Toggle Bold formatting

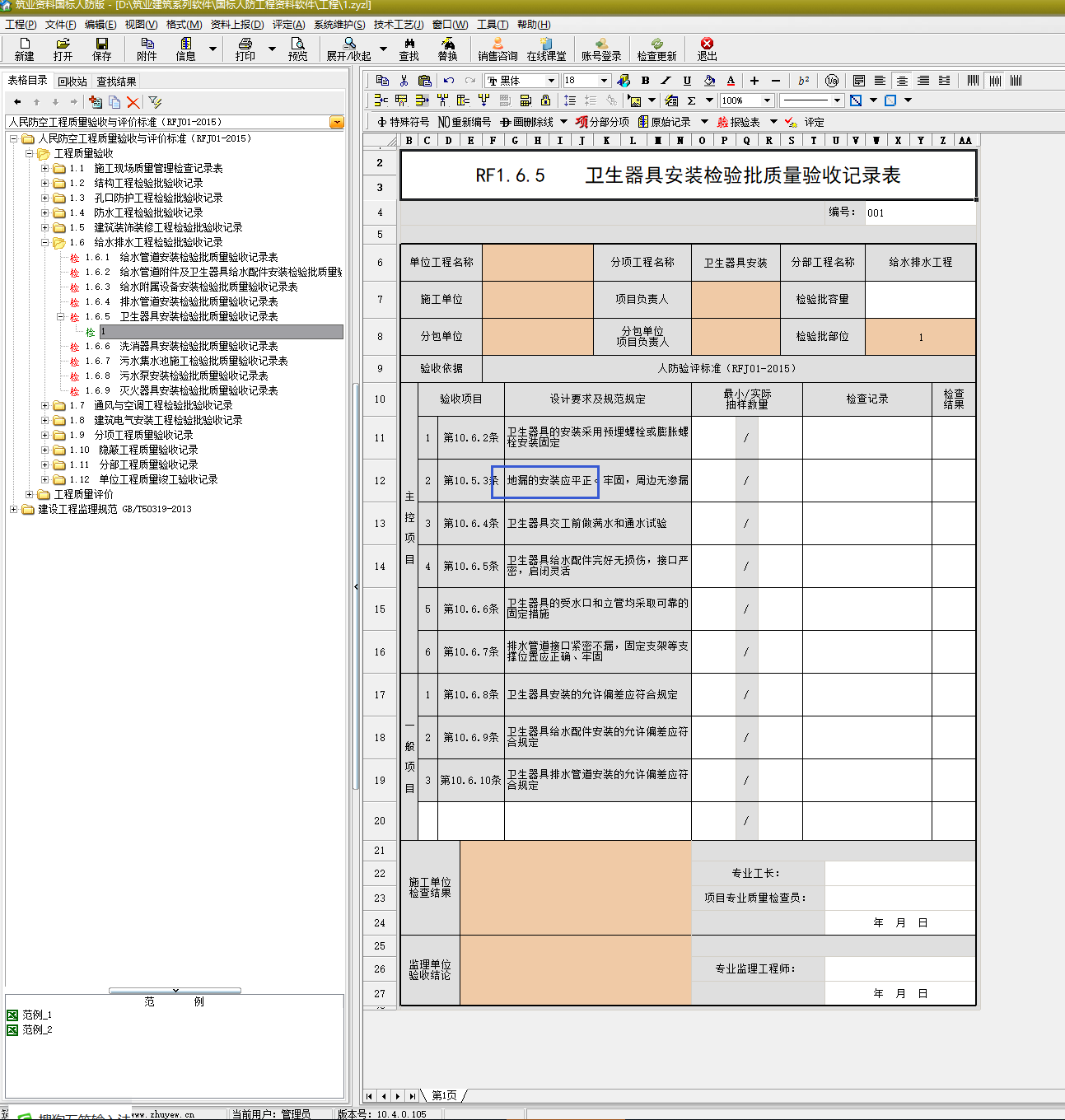tap(645, 81)
